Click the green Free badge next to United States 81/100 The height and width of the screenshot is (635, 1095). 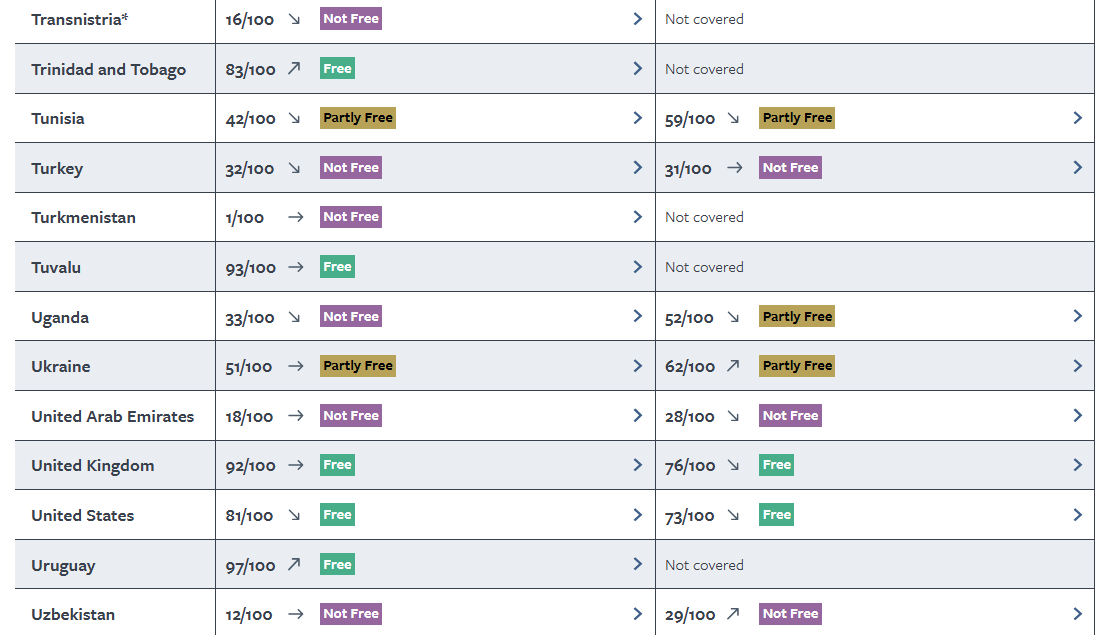[x=337, y=515]
